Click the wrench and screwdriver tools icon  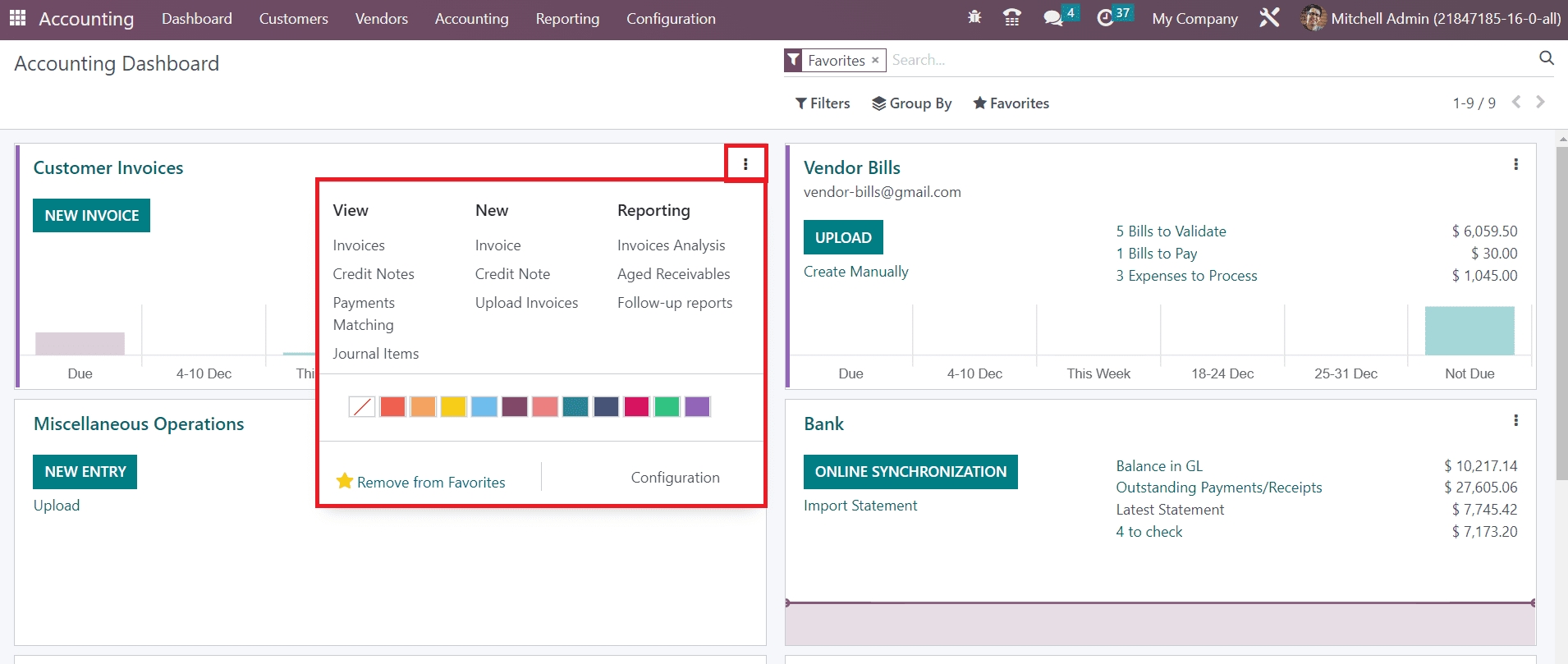click(x=1269, y=17)
